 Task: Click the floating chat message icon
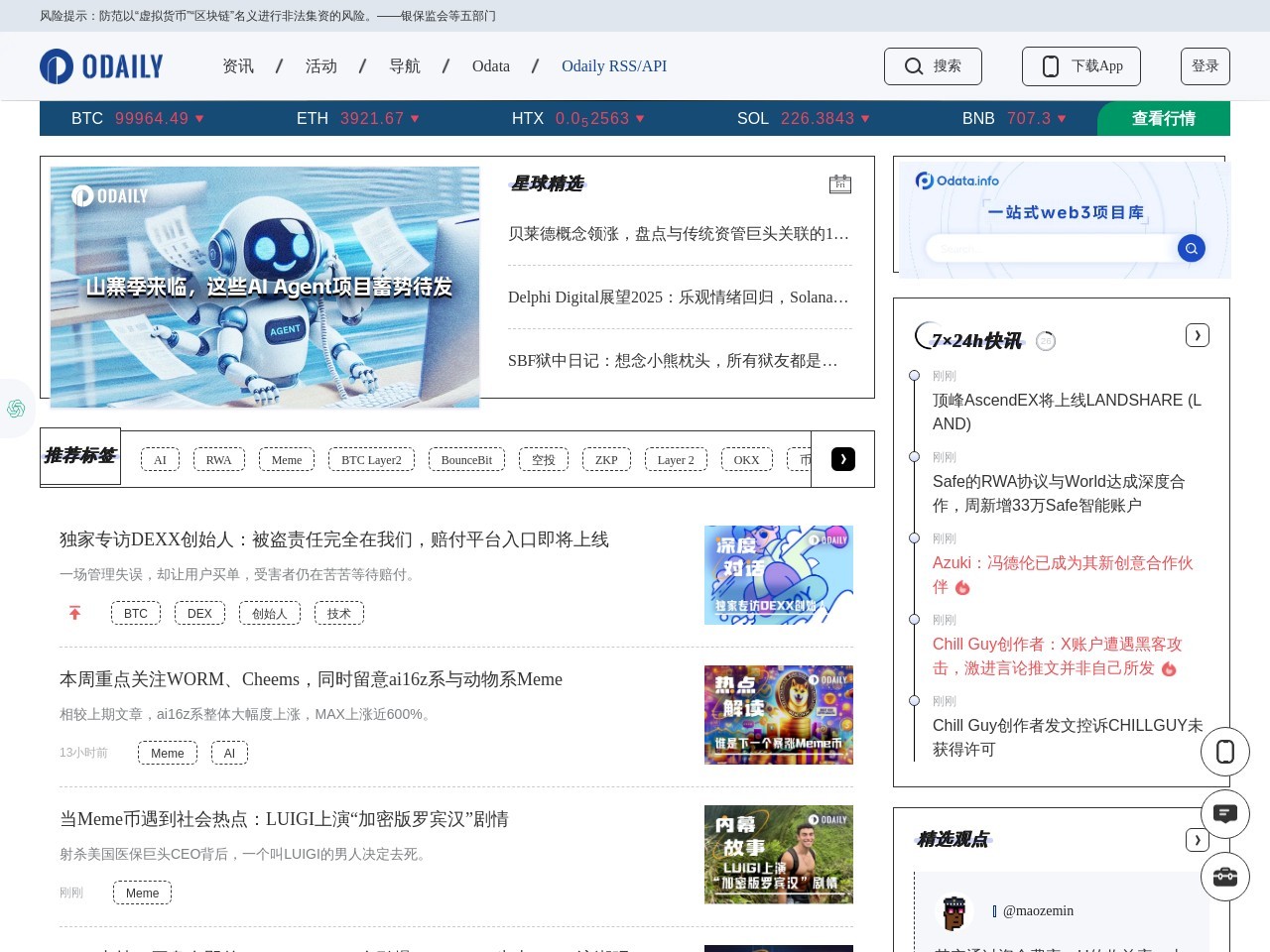[1225, 814]
